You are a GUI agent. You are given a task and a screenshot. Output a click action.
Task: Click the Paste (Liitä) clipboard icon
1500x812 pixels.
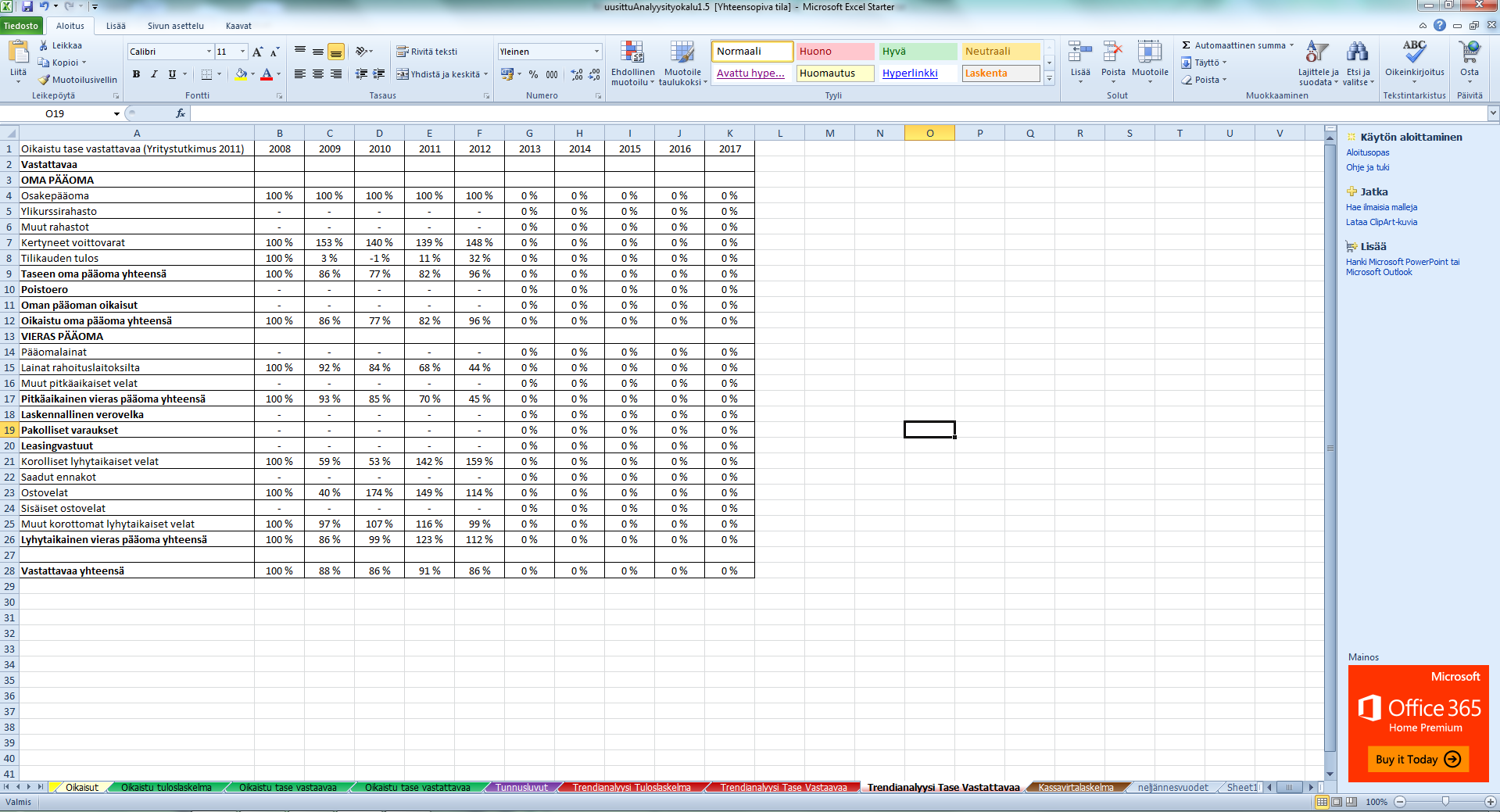tap(18, 52)
